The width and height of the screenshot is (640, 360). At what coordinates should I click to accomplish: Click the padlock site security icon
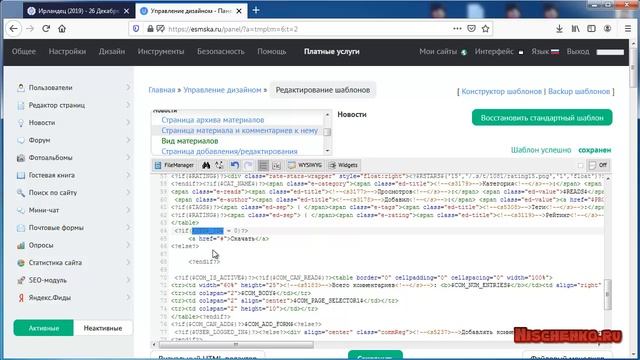pos(150,29)
